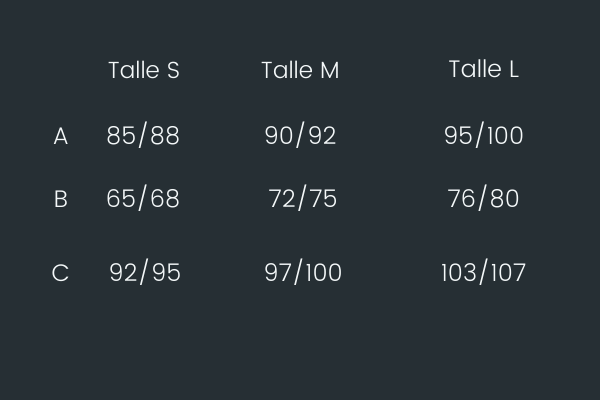Click the letter S in Talle S
The image size is (600, 400).
[173, 70]
